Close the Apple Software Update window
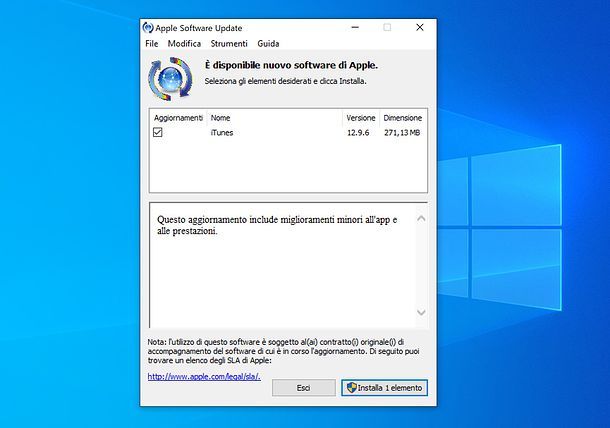Viewport: 610px width, 428px height. (x=420, y=27)
